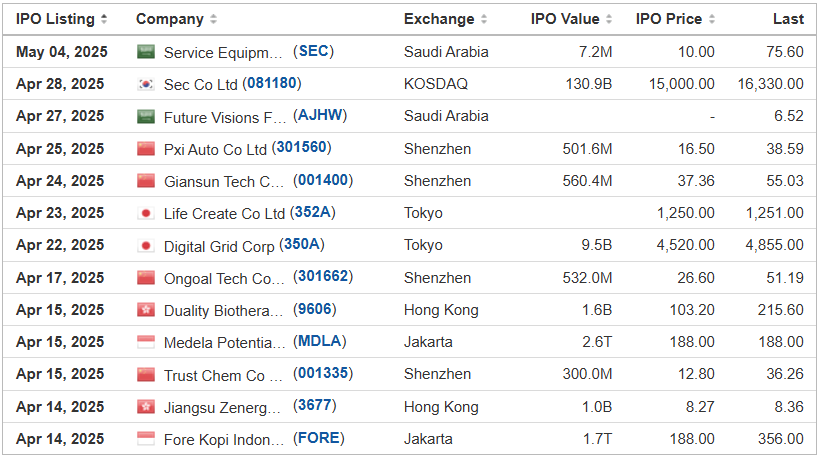Select company name Fore Kopi Indon...
821x457 pixels.
(x=224, y=440)
